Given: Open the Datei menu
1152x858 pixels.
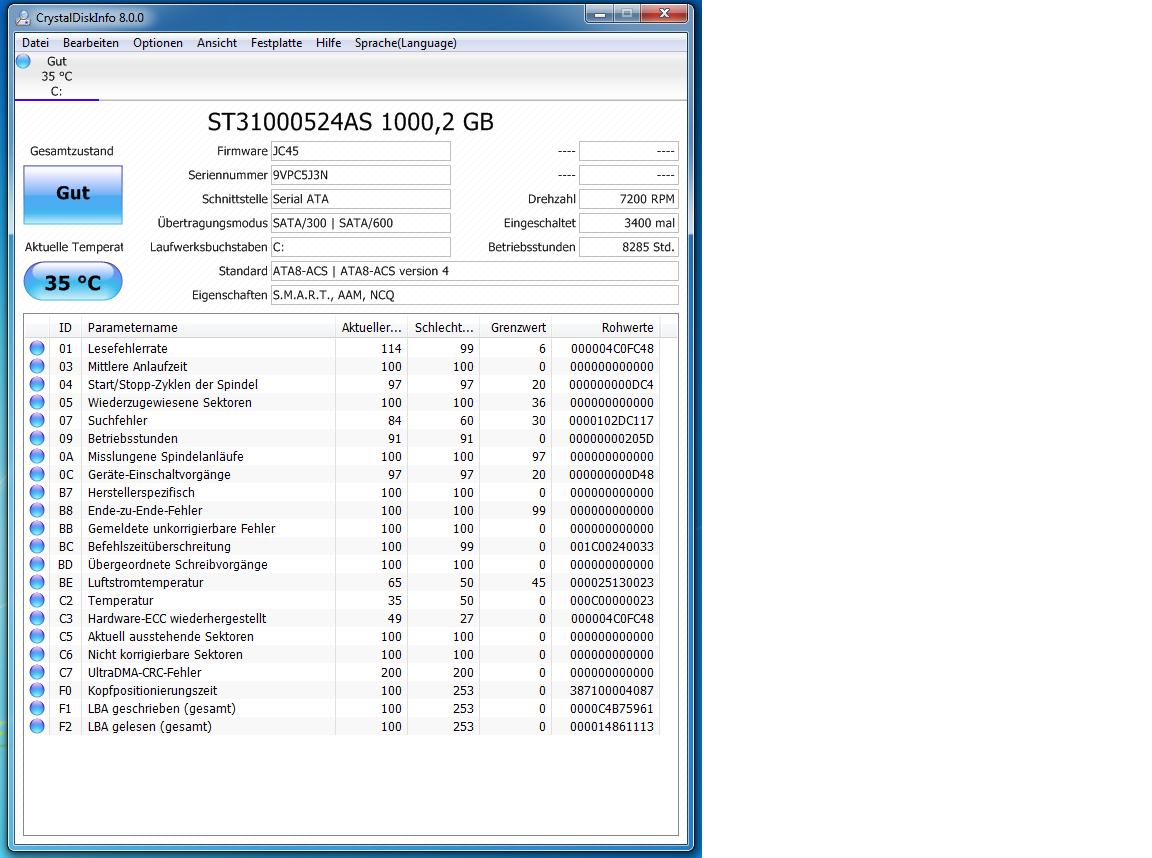Looking at the screenshot, I should pos(35,43).
